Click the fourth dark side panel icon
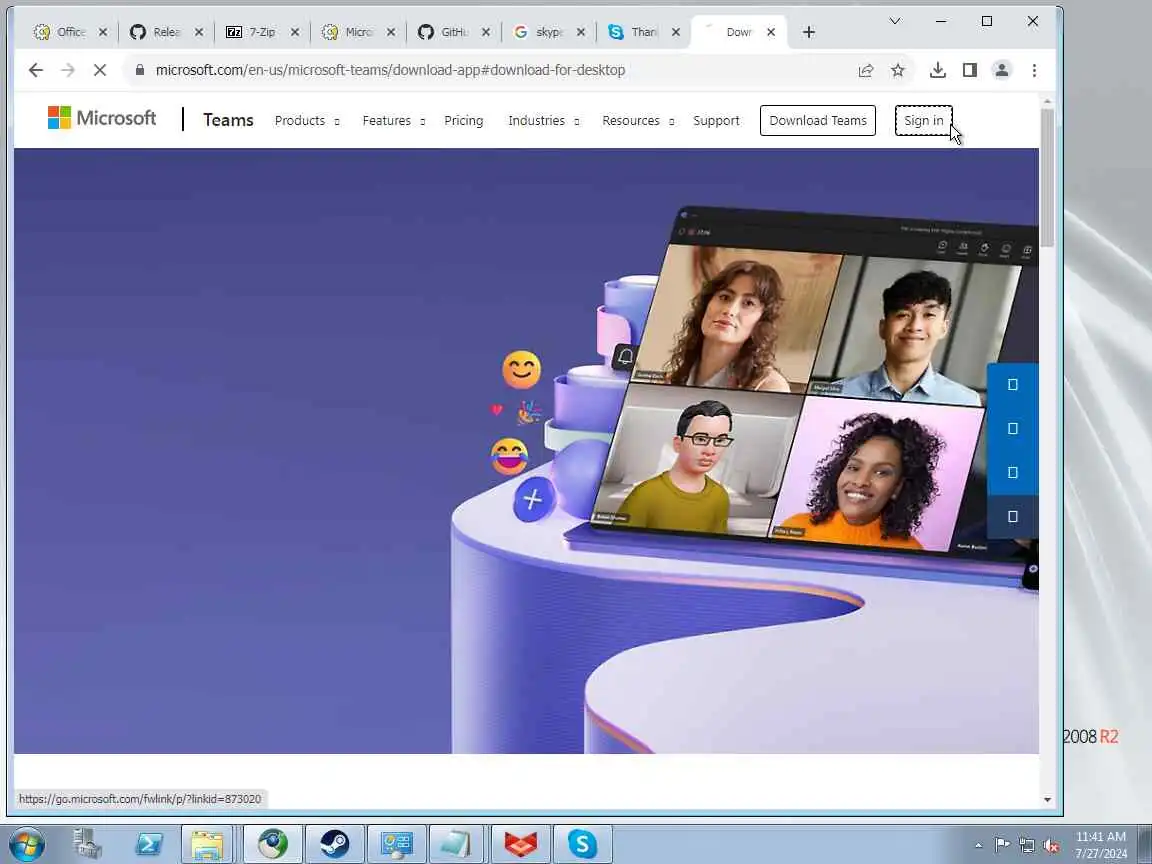 click(x=1012, y=516)
